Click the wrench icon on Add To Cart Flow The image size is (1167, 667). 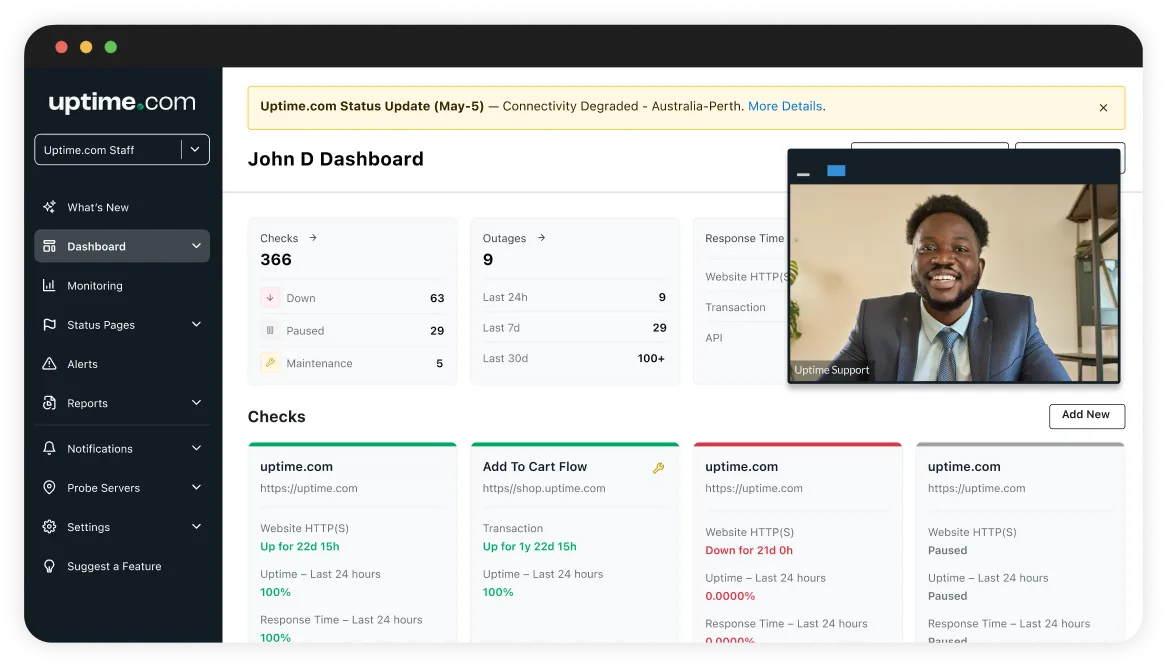click(x=660, y=466)
